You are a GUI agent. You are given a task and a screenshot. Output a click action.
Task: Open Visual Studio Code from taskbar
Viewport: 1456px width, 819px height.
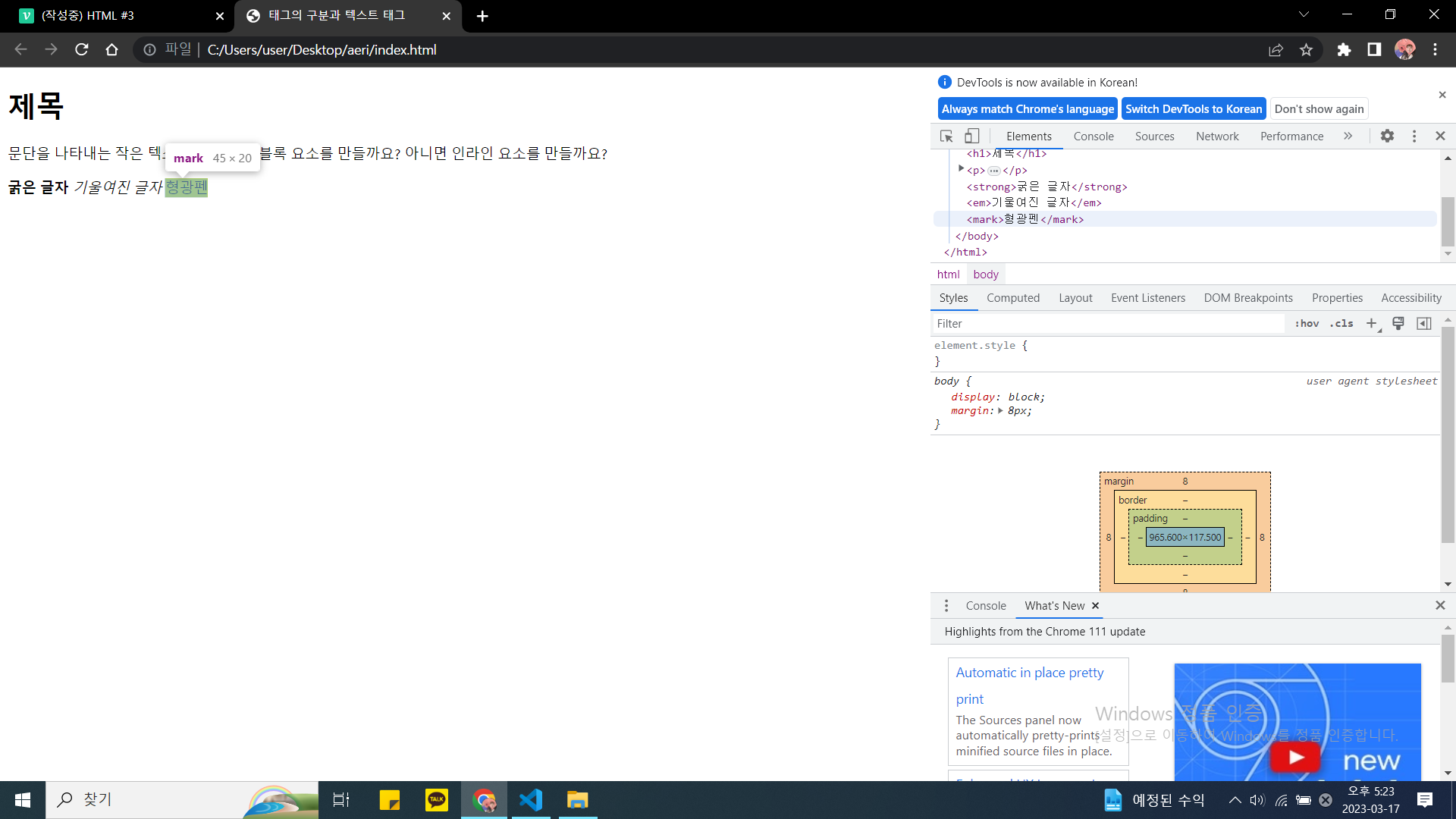[531, 800]
